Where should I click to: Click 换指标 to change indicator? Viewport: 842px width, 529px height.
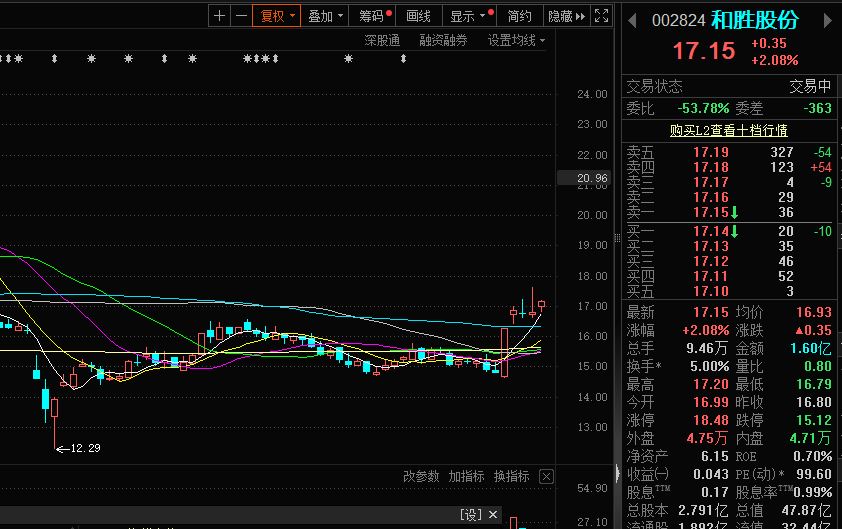(511, 476)
